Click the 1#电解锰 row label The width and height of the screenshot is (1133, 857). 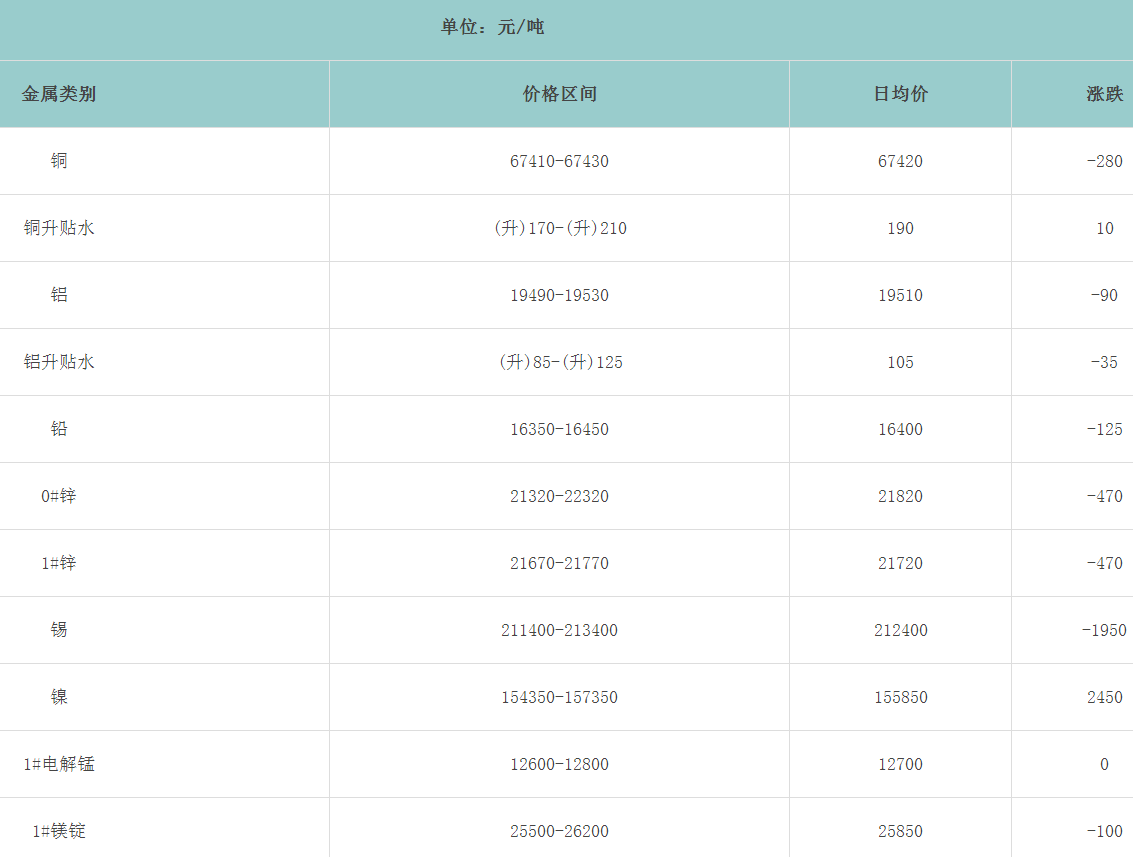59,764
